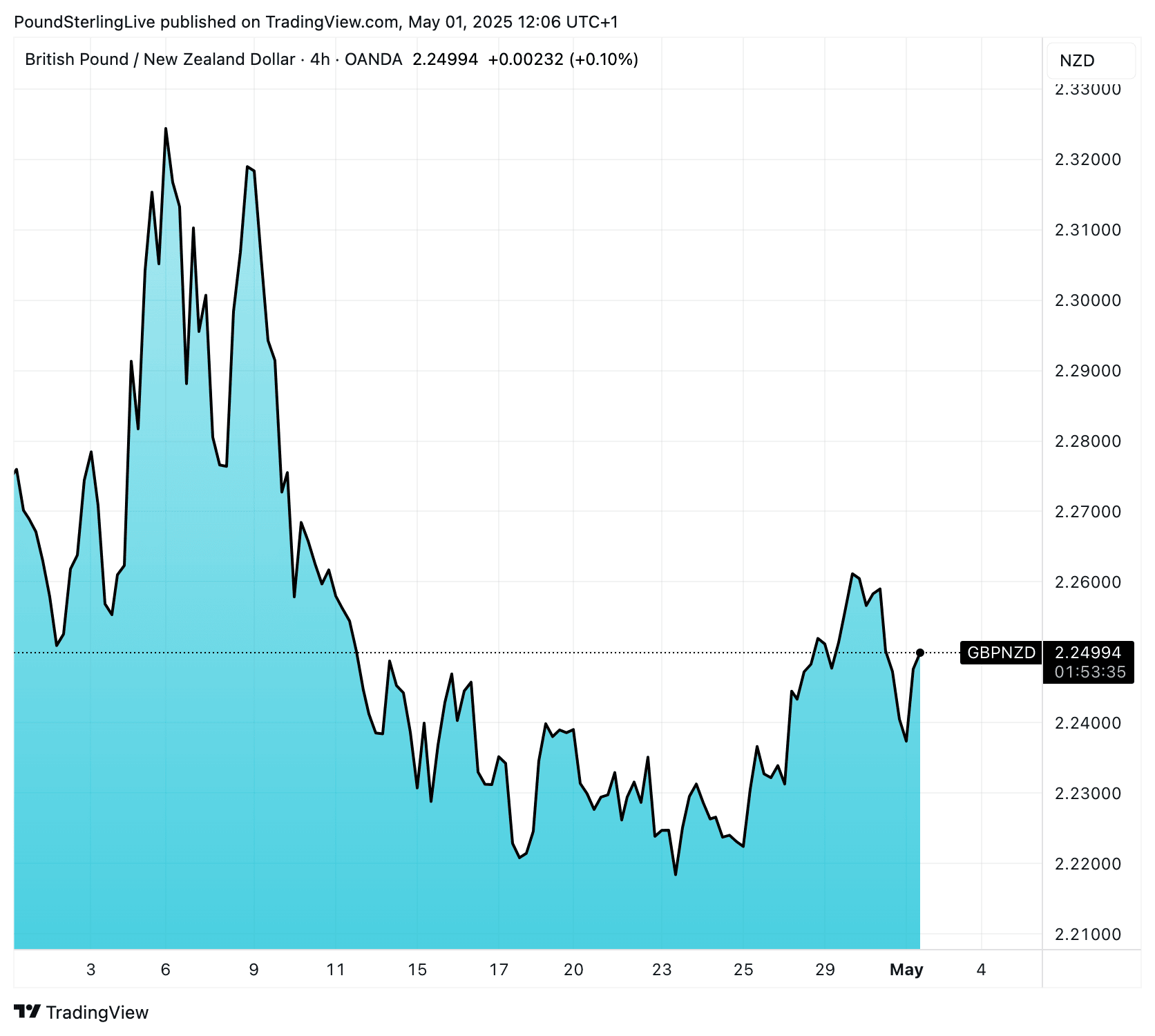Click the 29 date label on the time axis
Viewport: 1155px width, 1036px height.
point(825,970)
